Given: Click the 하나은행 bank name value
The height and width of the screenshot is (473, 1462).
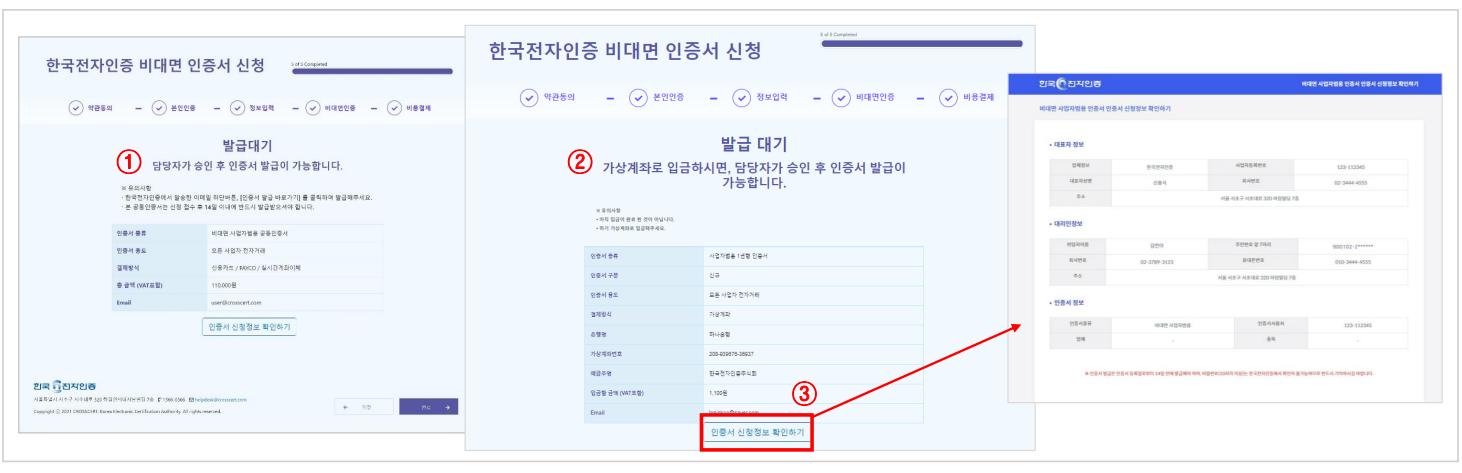Looking at the screenshot, I should click(x=720, y=334).
